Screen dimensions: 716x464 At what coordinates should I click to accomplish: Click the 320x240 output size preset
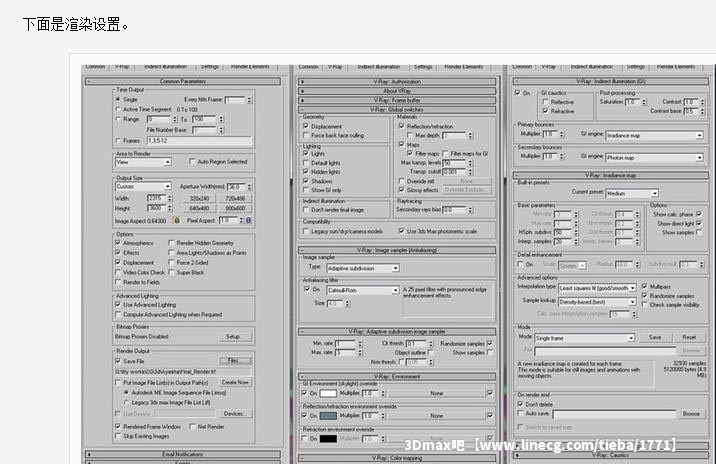coord(200,199)
